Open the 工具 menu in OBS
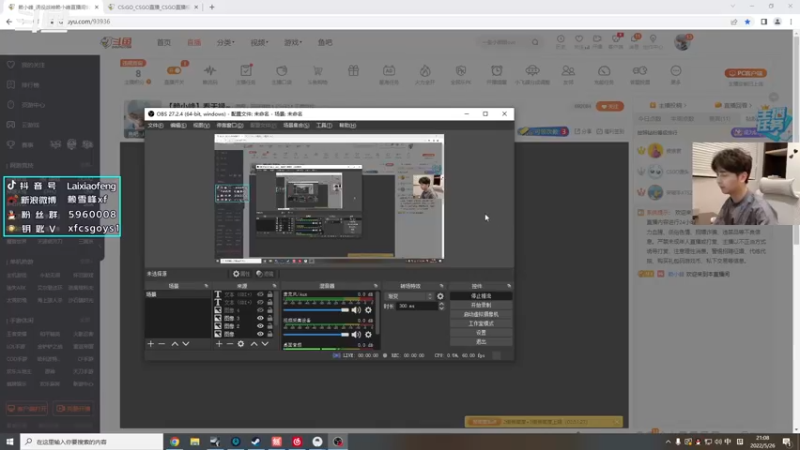This screenshot has width=800, height=450. [x=324, y=125]
